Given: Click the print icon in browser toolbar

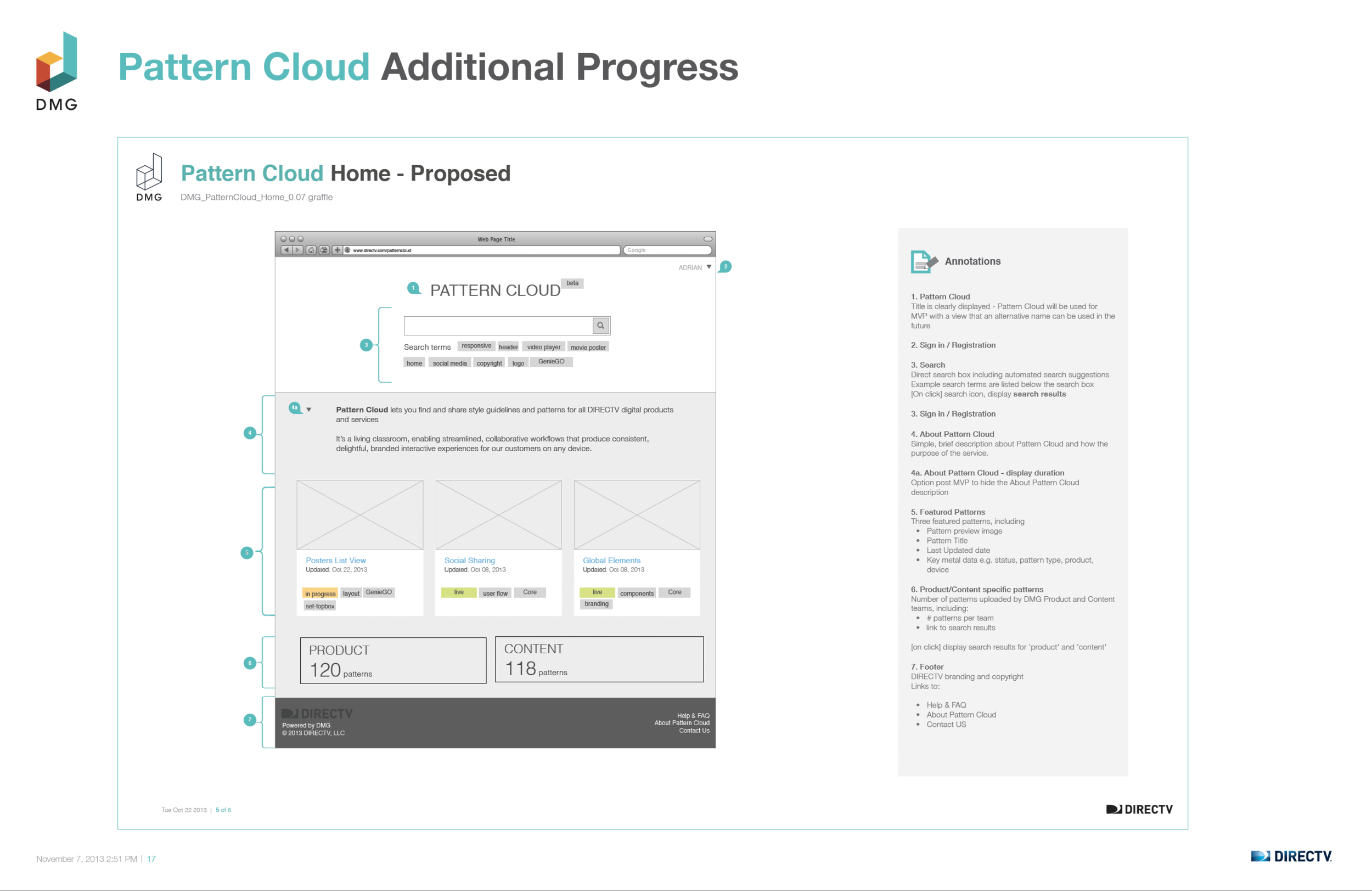Looking at the screenshot, I should point(324,250).
